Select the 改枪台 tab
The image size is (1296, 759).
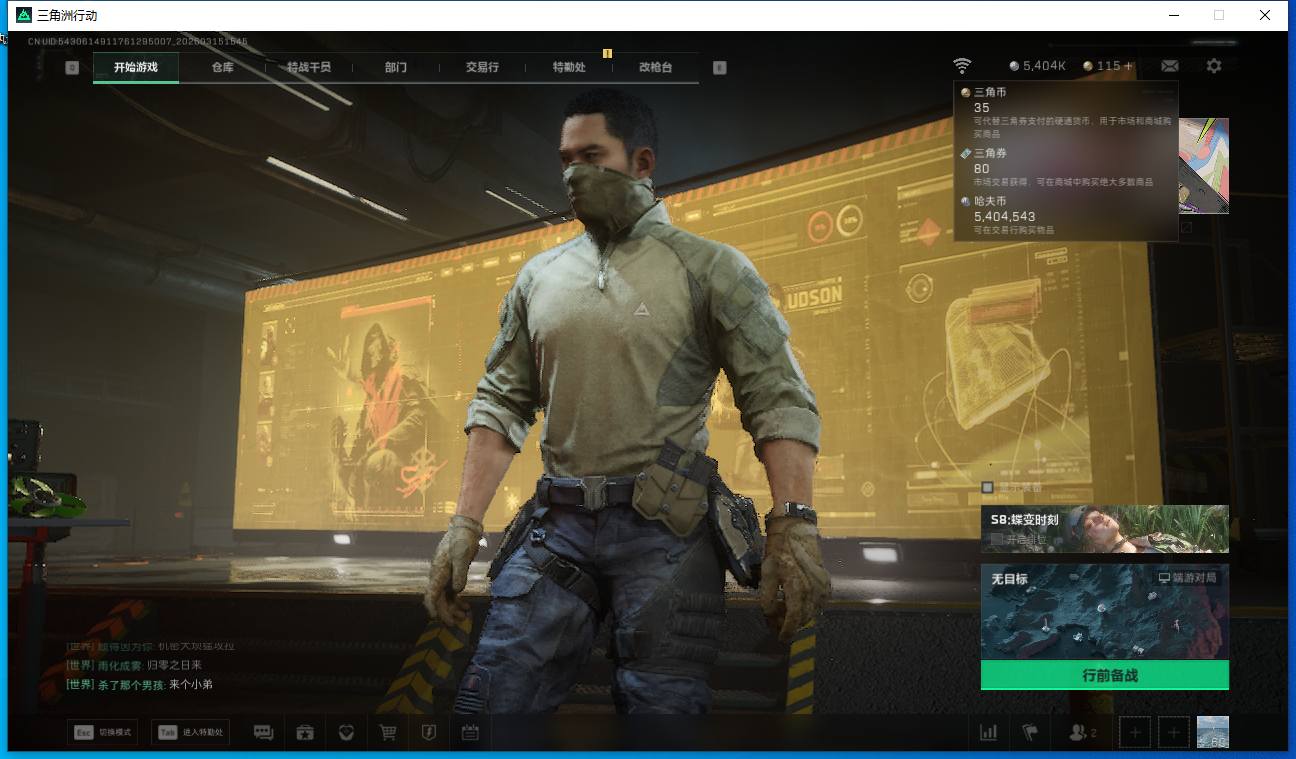655,67
